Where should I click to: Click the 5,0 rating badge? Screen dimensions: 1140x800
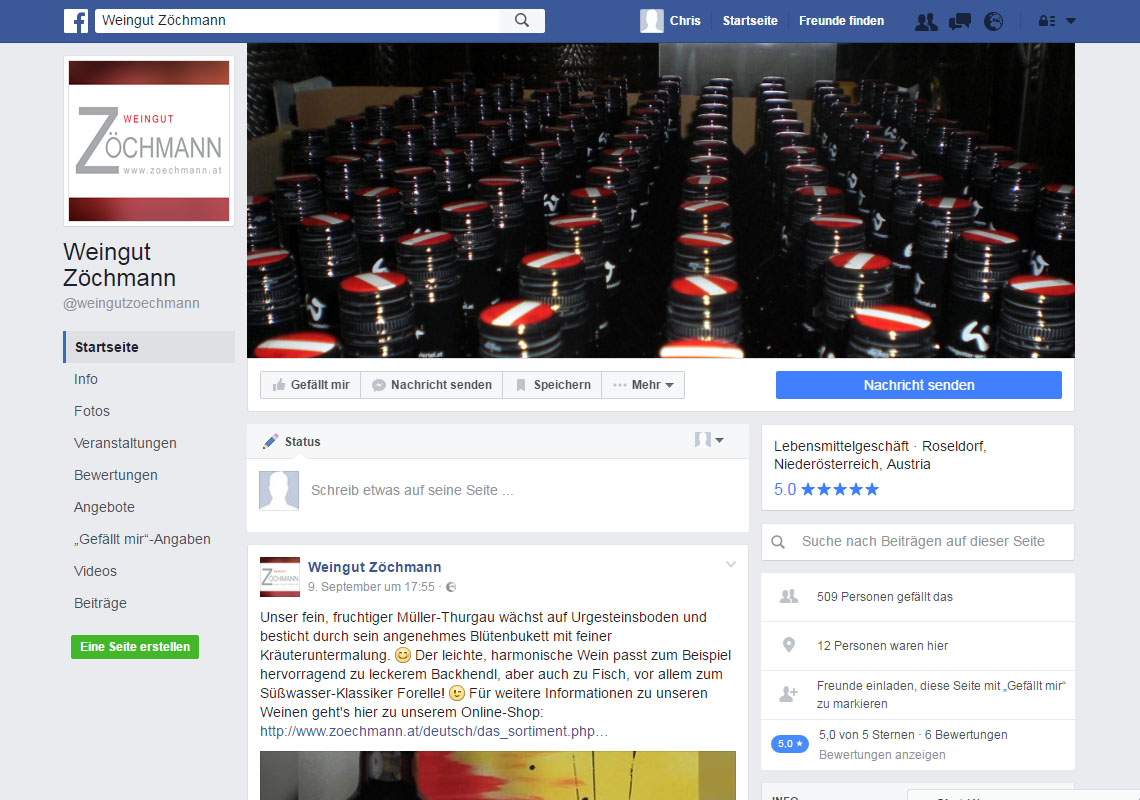click(790, 744)
